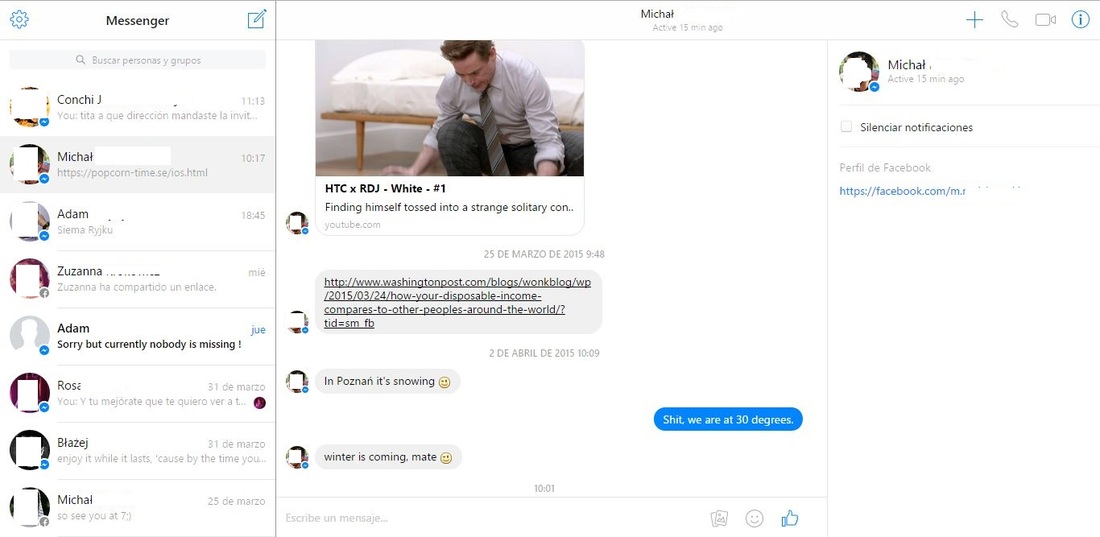Start a voice call with phone icon
Image resolution: width=1100 pixels, height=537 pixels.
coord(1010,20)
